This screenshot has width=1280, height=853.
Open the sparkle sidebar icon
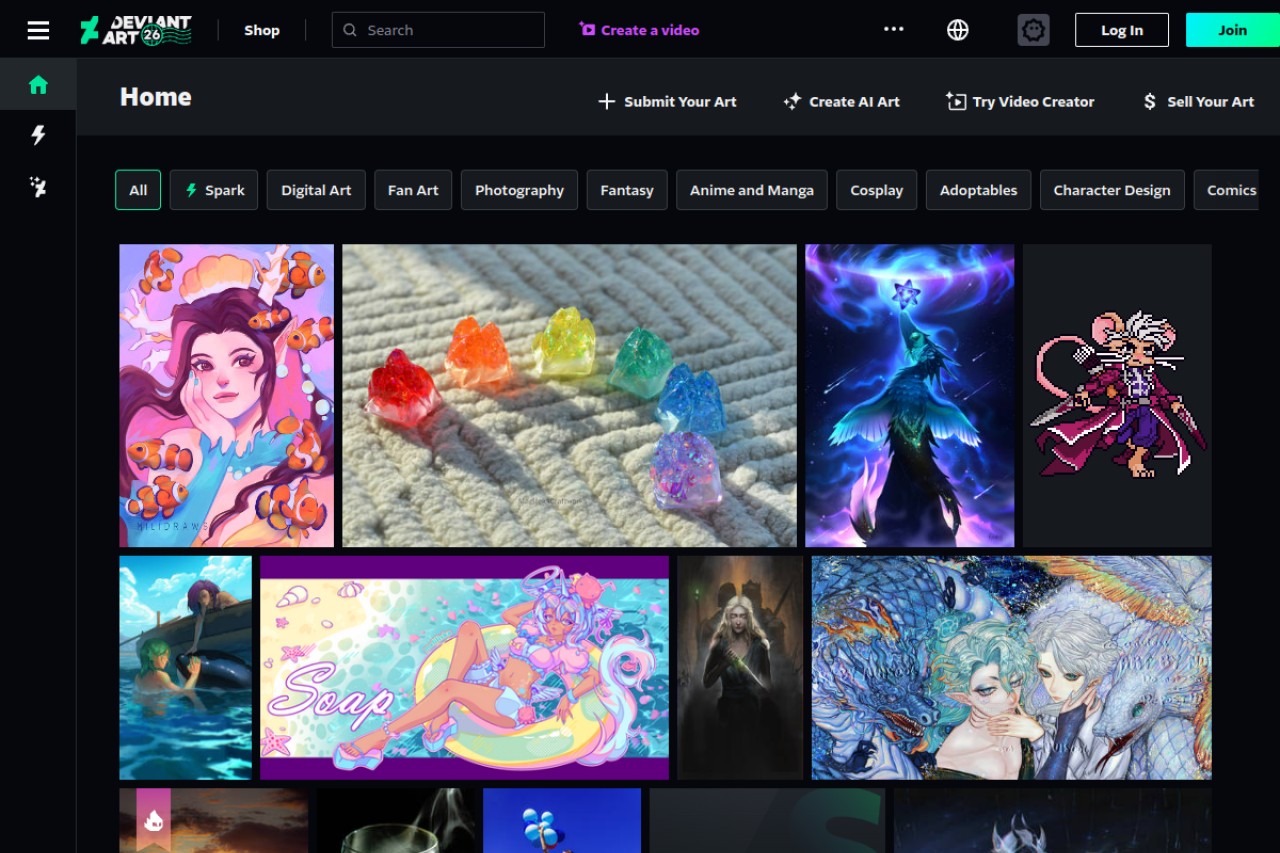(38, 187)
